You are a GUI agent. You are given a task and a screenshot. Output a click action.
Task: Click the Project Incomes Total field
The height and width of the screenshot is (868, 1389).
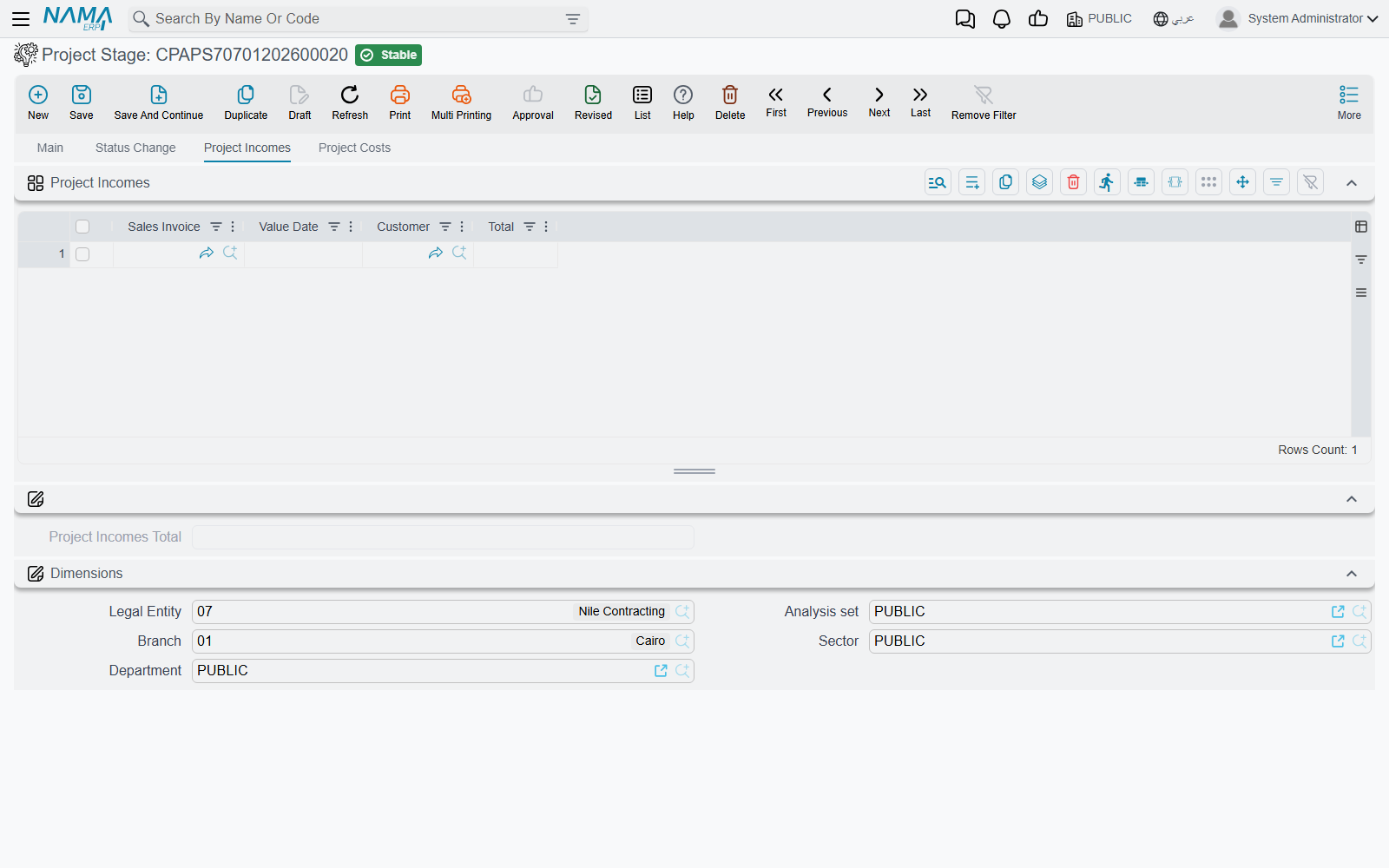tap(443, 537)
